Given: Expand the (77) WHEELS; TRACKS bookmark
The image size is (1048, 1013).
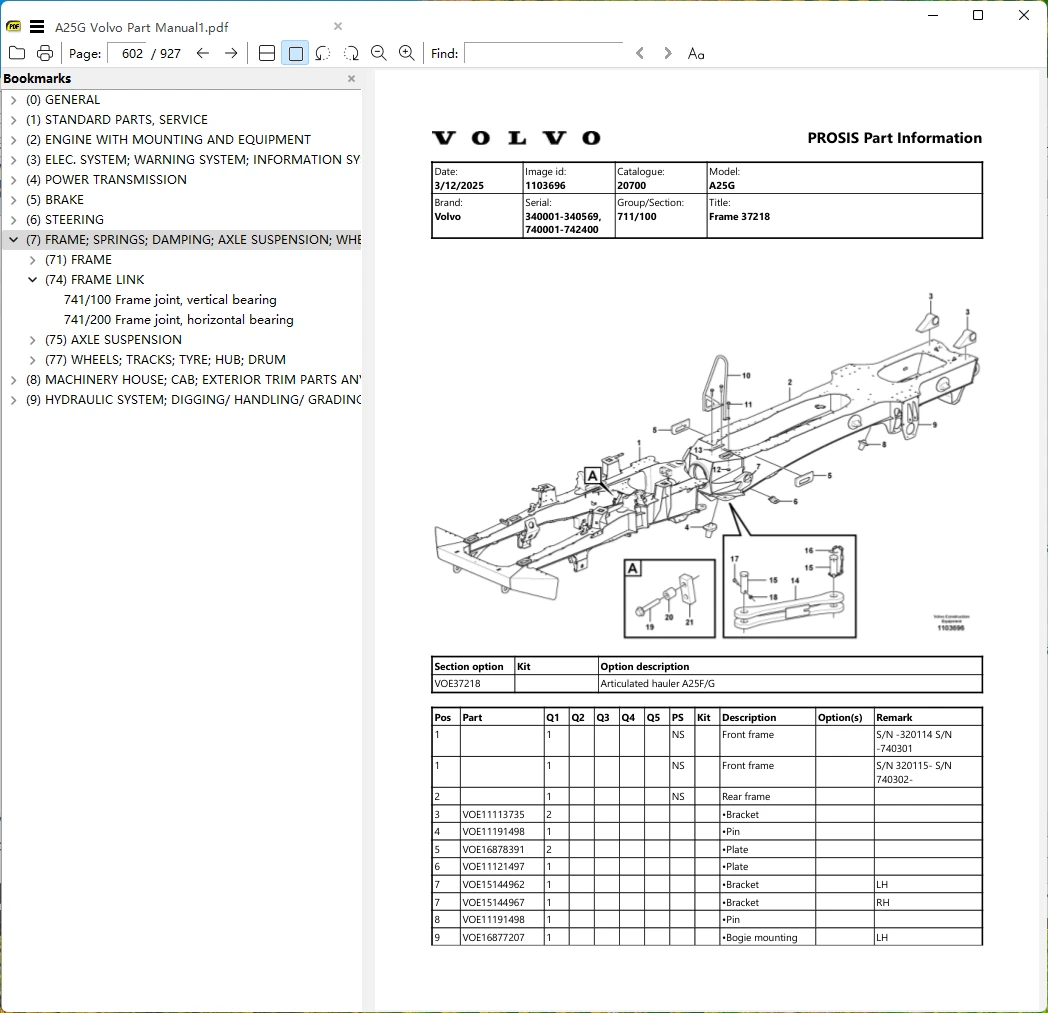Looking at the screenshot, I should (x=32, y=360).
